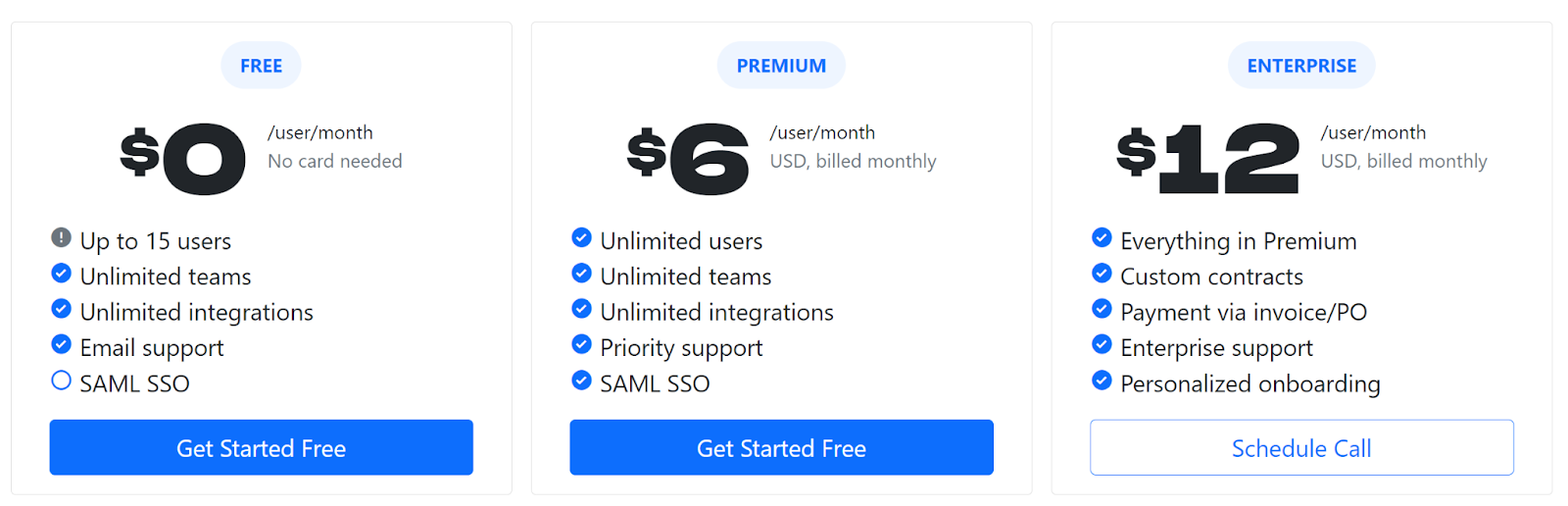This screenshot has height=506, width=1568.
Task: Click checkmark icon beside Priority support
Action: (581, 344)
